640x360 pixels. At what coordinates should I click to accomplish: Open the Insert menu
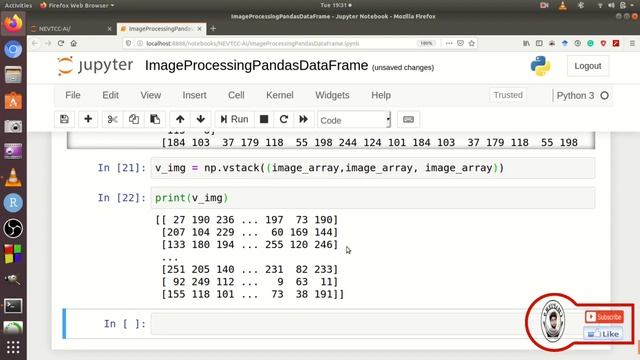pos(194,95)
